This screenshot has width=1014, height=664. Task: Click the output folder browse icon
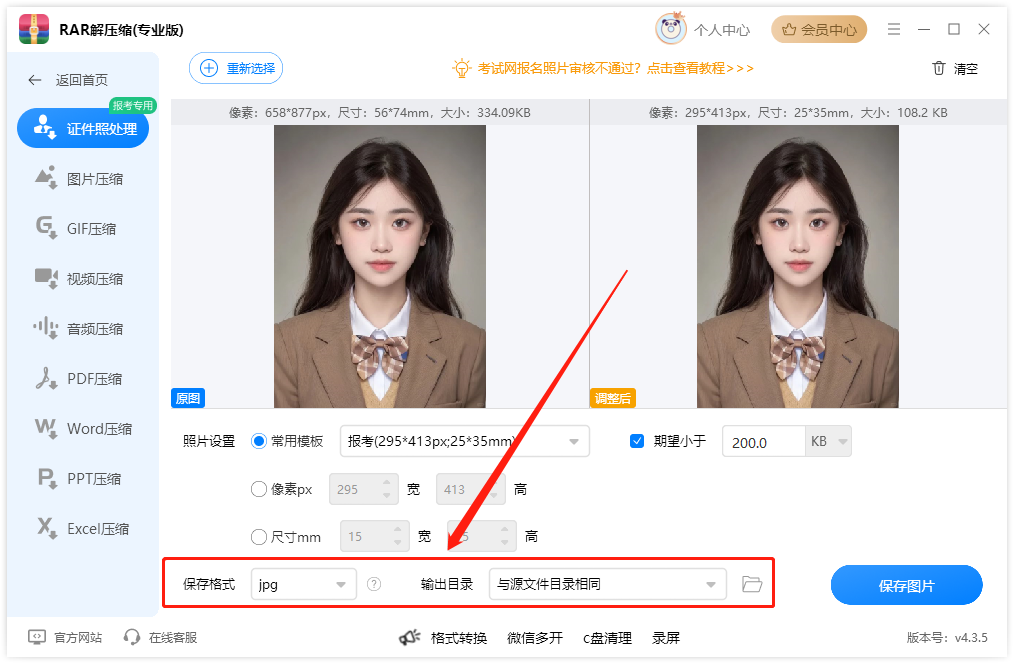click(751, 584)
